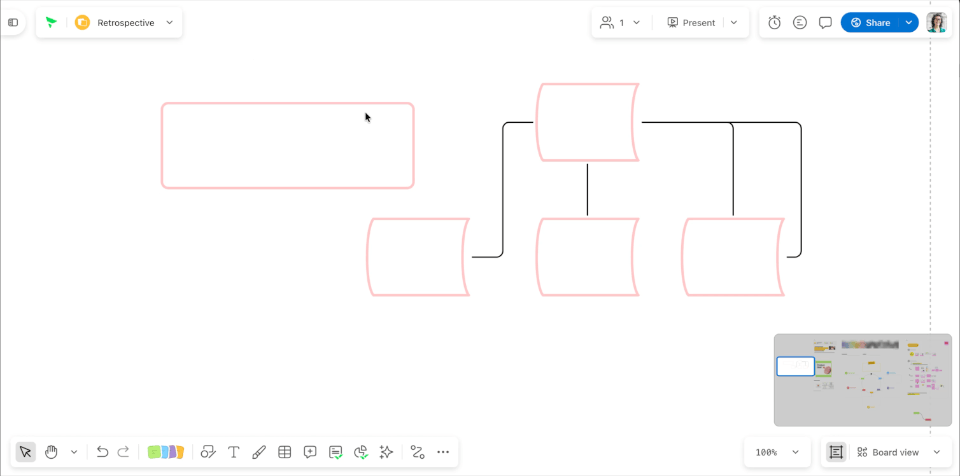The image size is (960, 476).
Task: Open the AI sparkle tool
Action: click(x=386, y=452)
